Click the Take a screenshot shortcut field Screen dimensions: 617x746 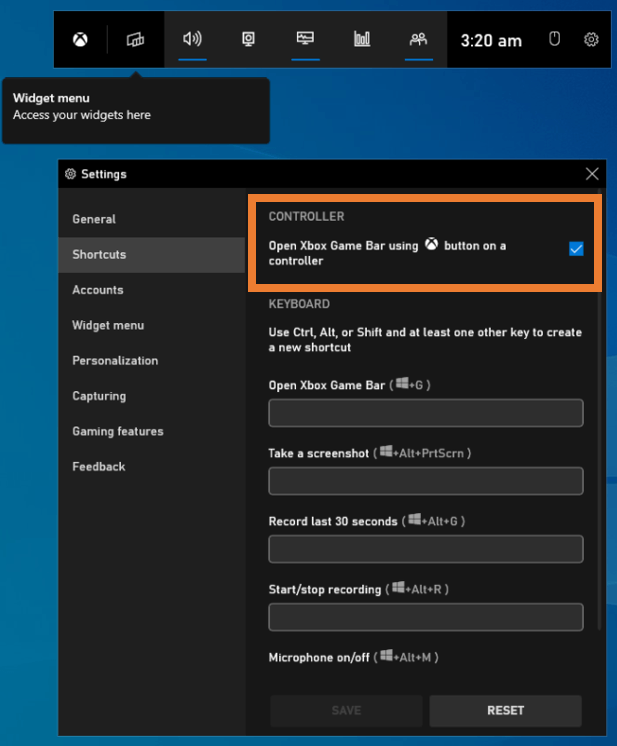click(x=426, y=481)
